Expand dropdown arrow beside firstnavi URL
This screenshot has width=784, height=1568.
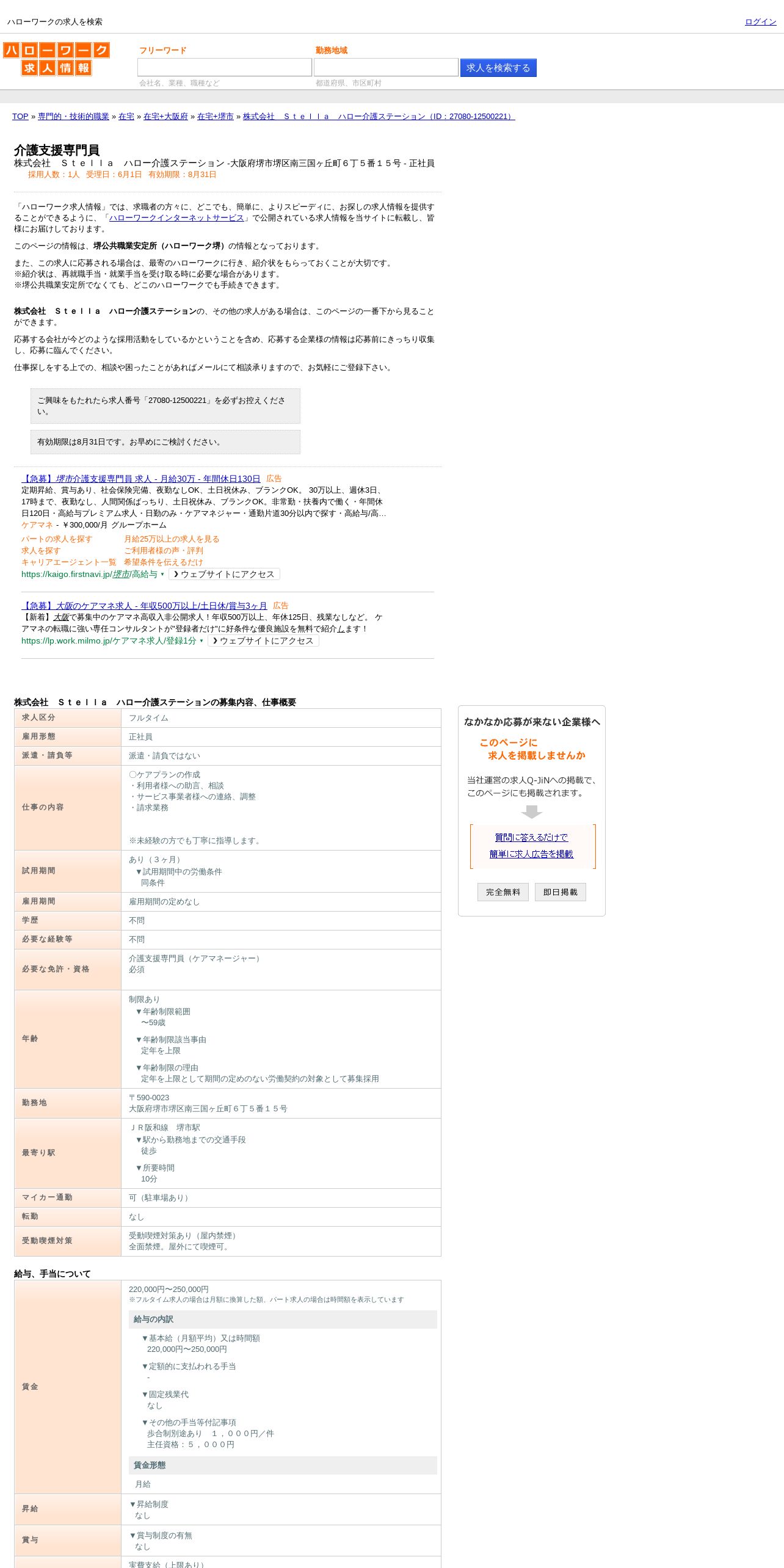[162, 574]
